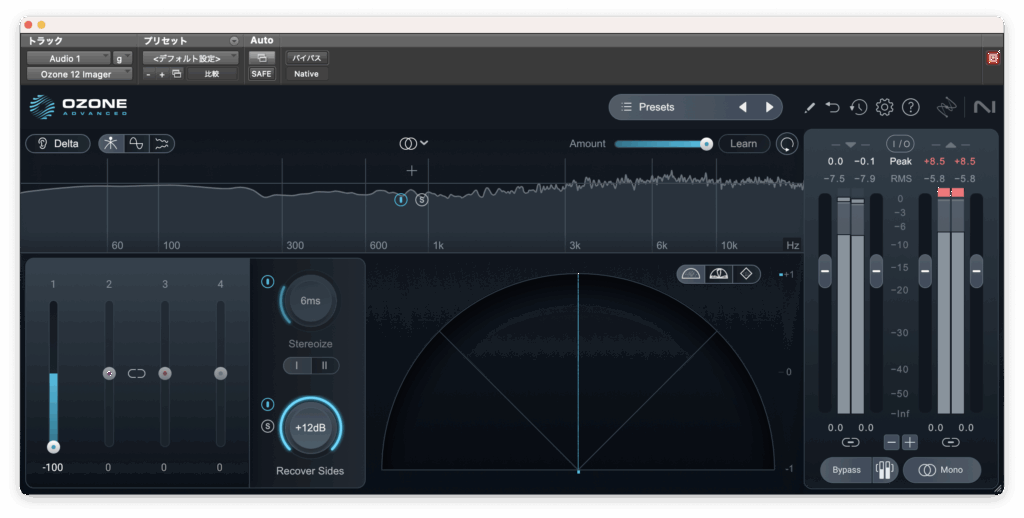The width and height of the screenshot is (1024, 518).
Task: Click the gain match icon beside Bypass
Action: coord(884,470)
